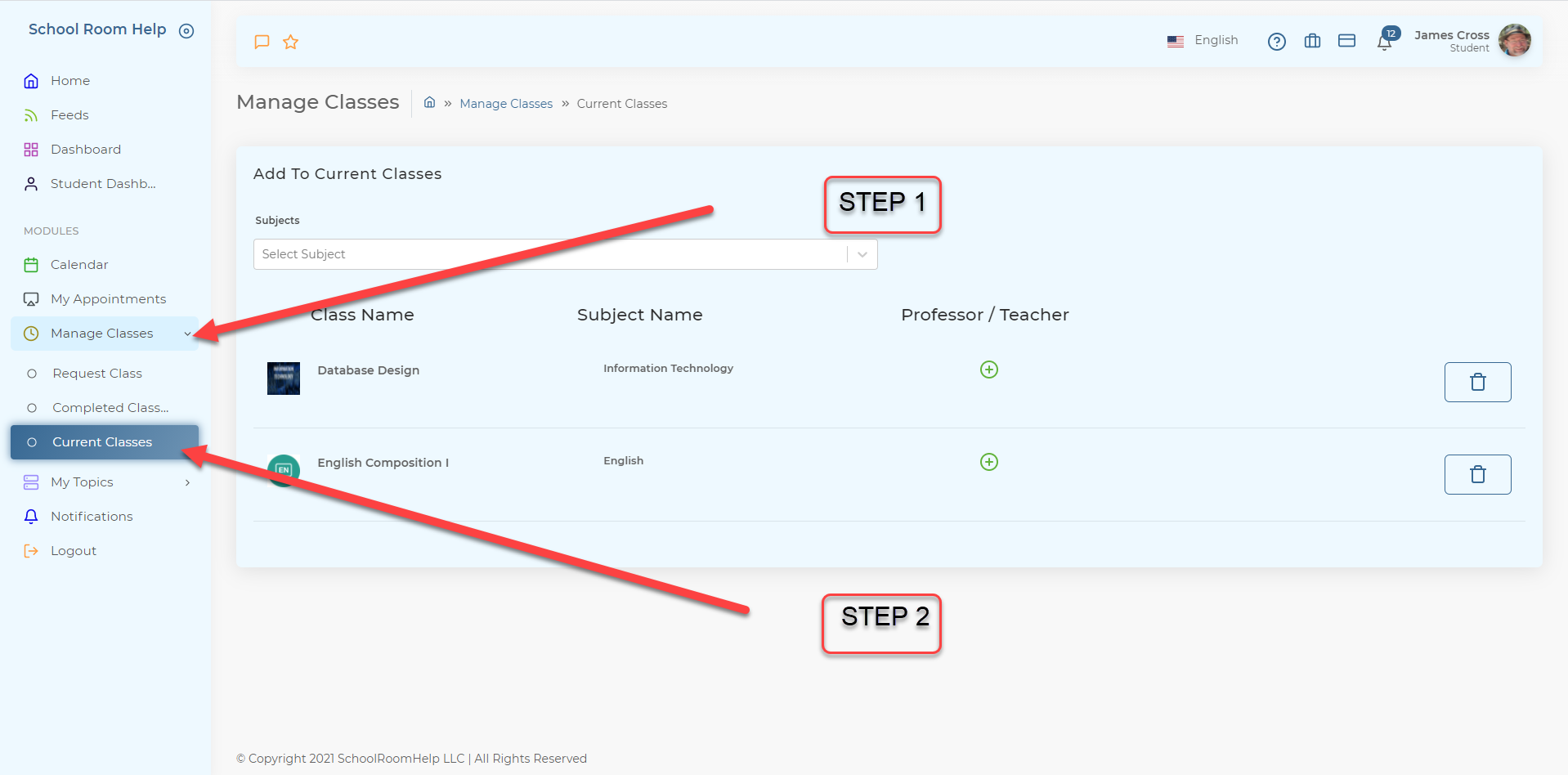Click the Manage Classes breadcrumb link
Screen dimensions: 1568x775
pos(506,104)
